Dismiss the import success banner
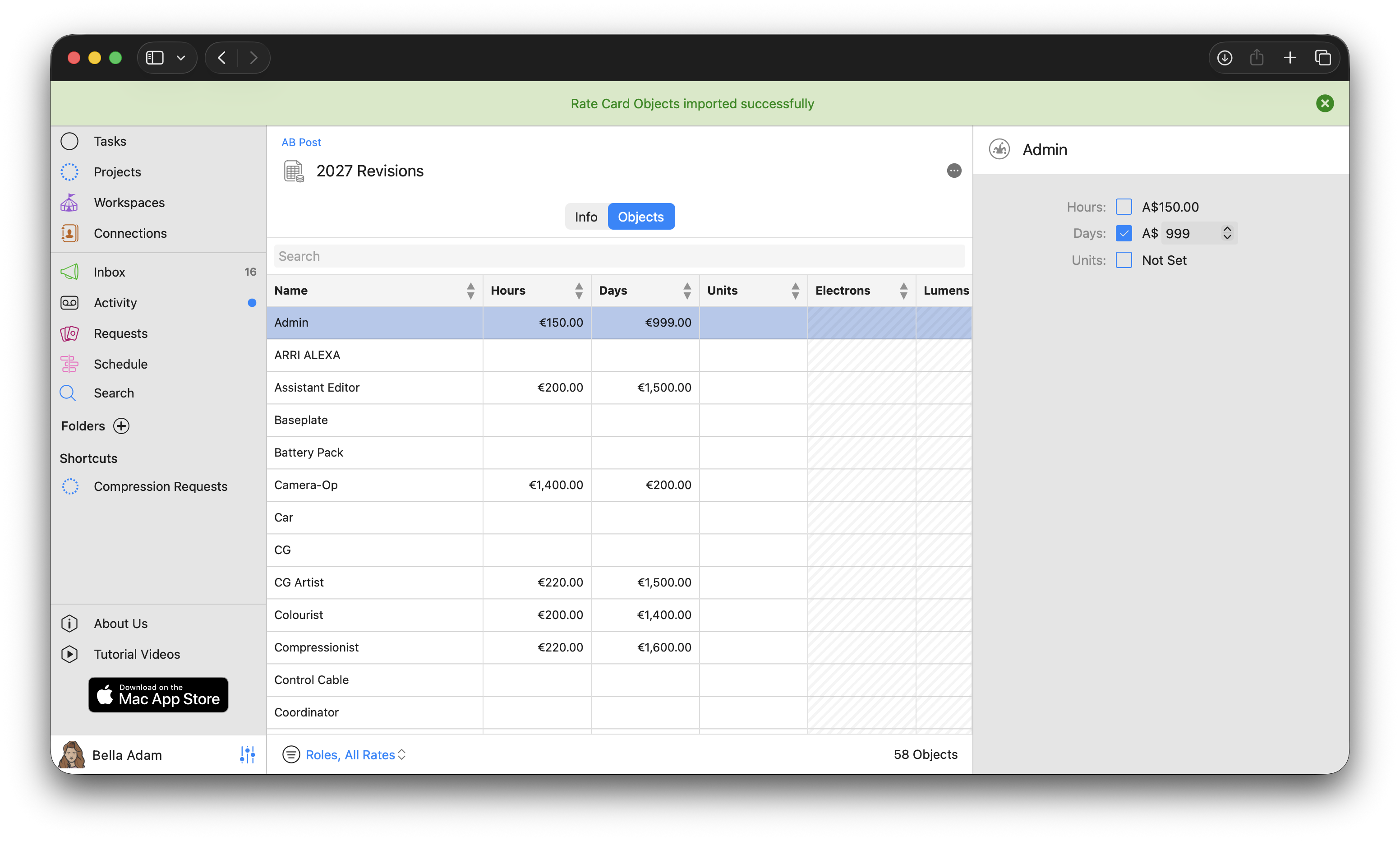This screenshot has height=841, width=1400. coord(1325,103)
